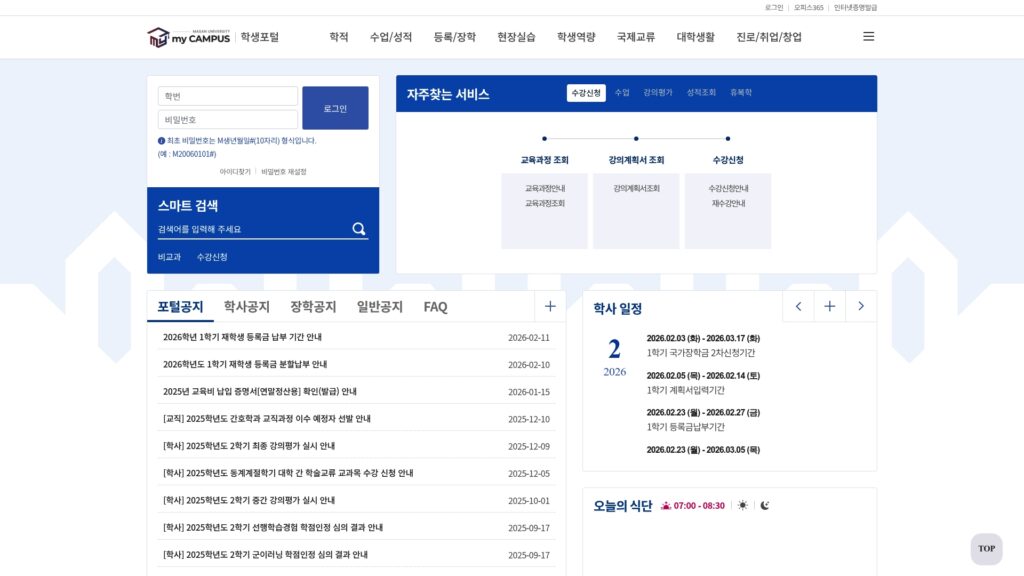
Task: Click the 강의계획서 조회 step dot
Action: [x=636, y=138]
